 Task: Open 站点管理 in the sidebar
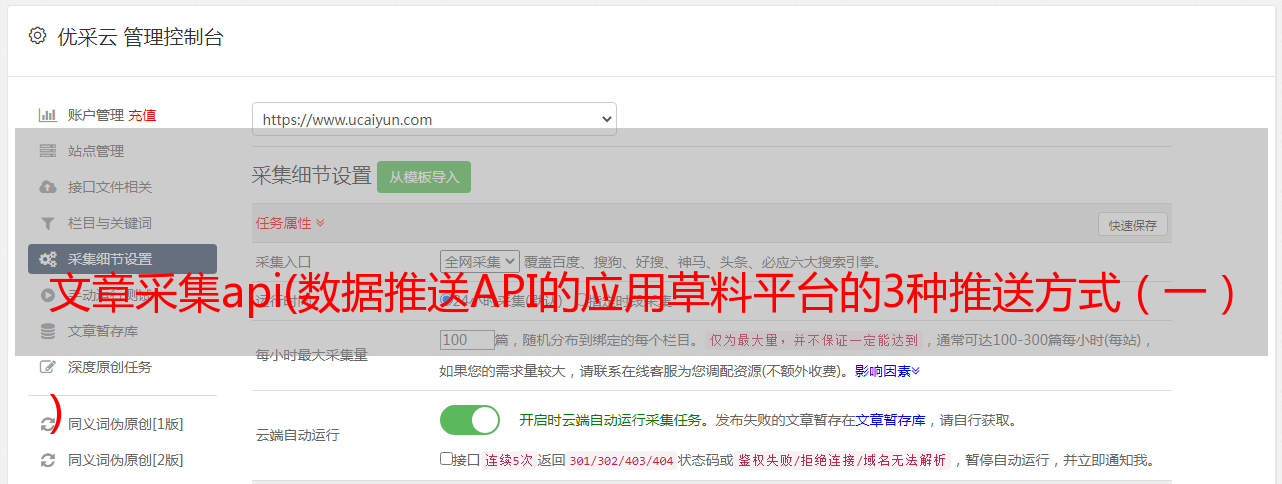(x=96, y=151)
